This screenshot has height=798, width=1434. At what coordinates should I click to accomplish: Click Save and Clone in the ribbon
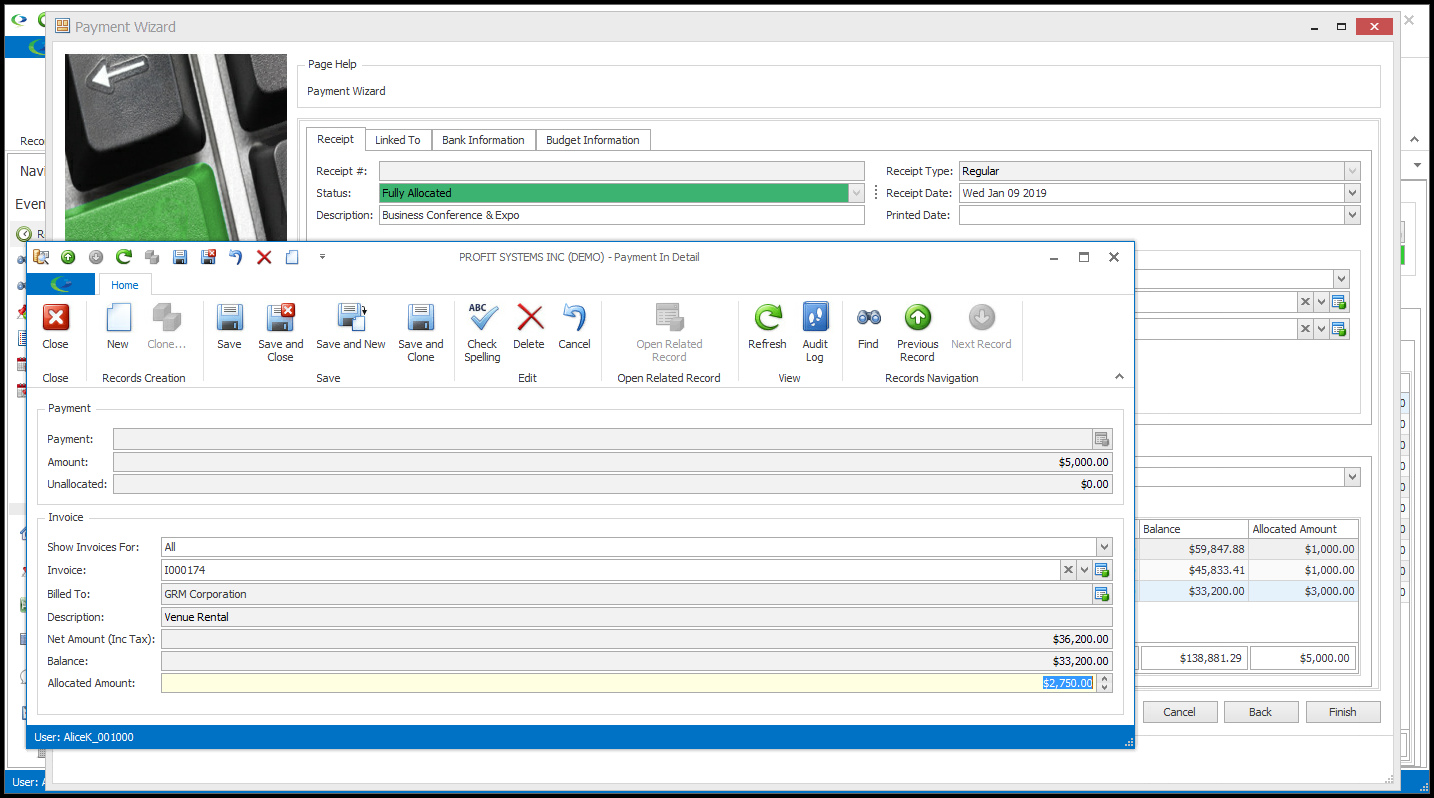click(420, 333)
